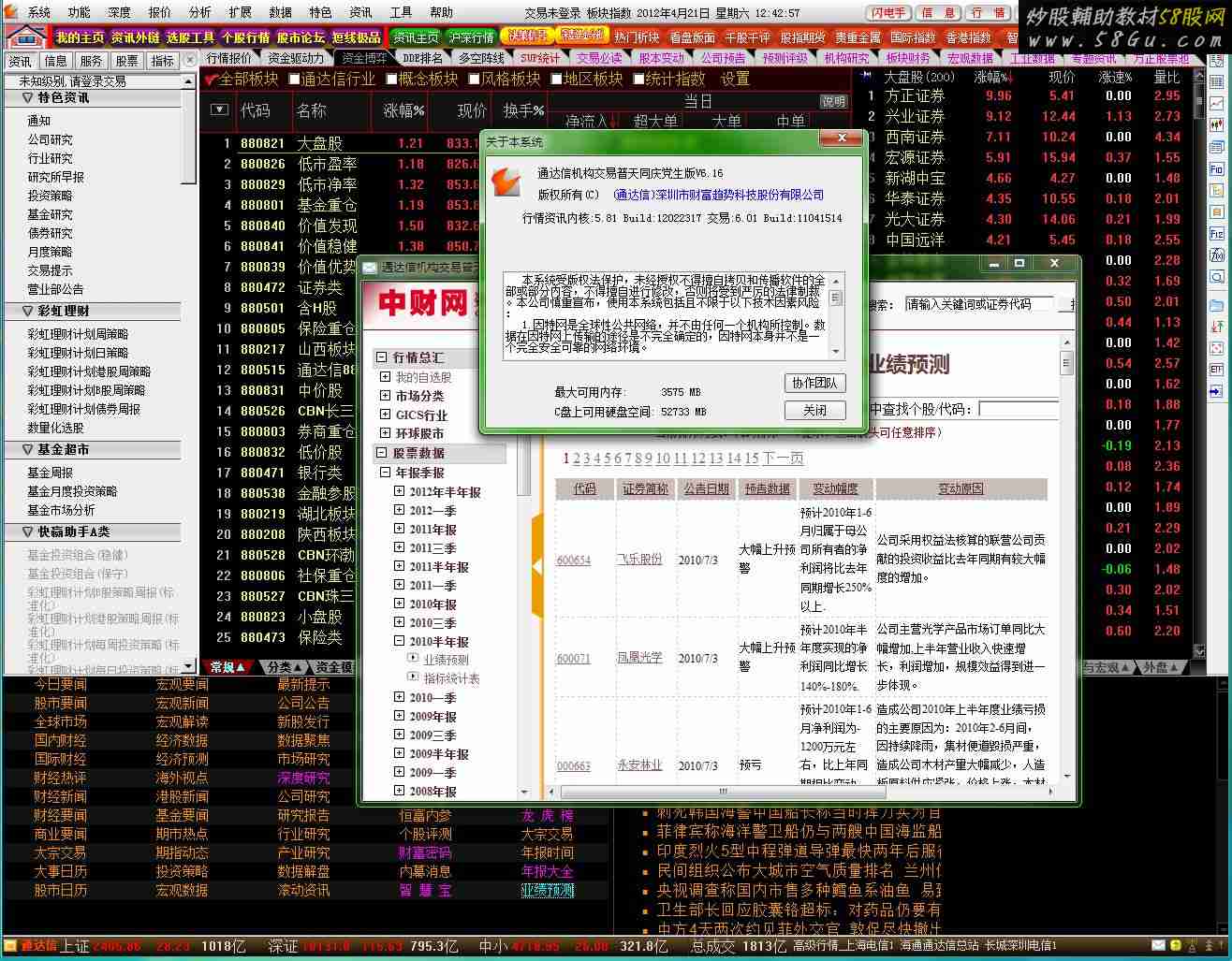Click the home house icon below the menu bar
This screenshot has width=1232, height=961.
pos(25,36)
